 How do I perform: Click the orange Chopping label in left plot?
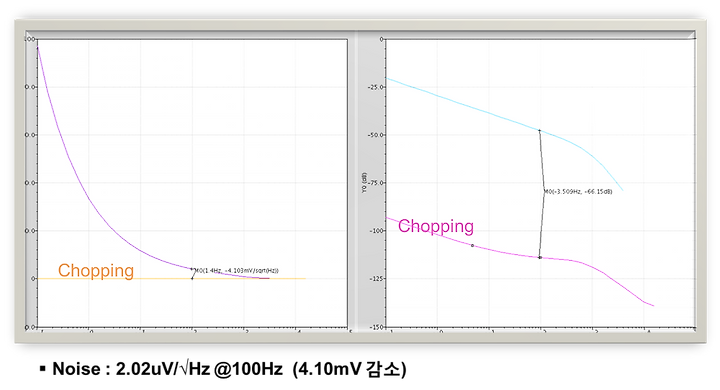[96, 271]
